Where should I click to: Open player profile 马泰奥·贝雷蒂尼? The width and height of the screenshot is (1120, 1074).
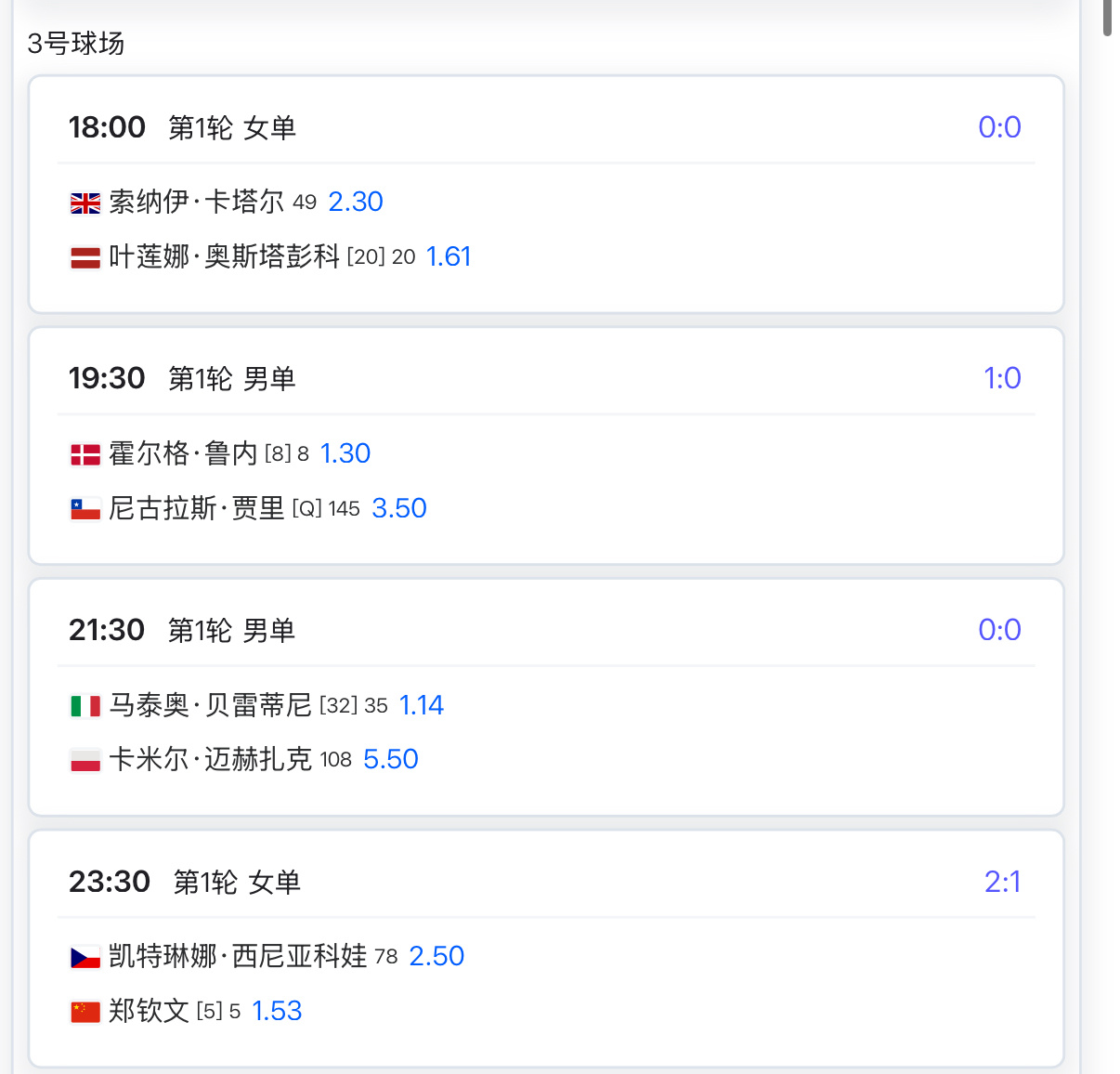(x=210, y=705)
